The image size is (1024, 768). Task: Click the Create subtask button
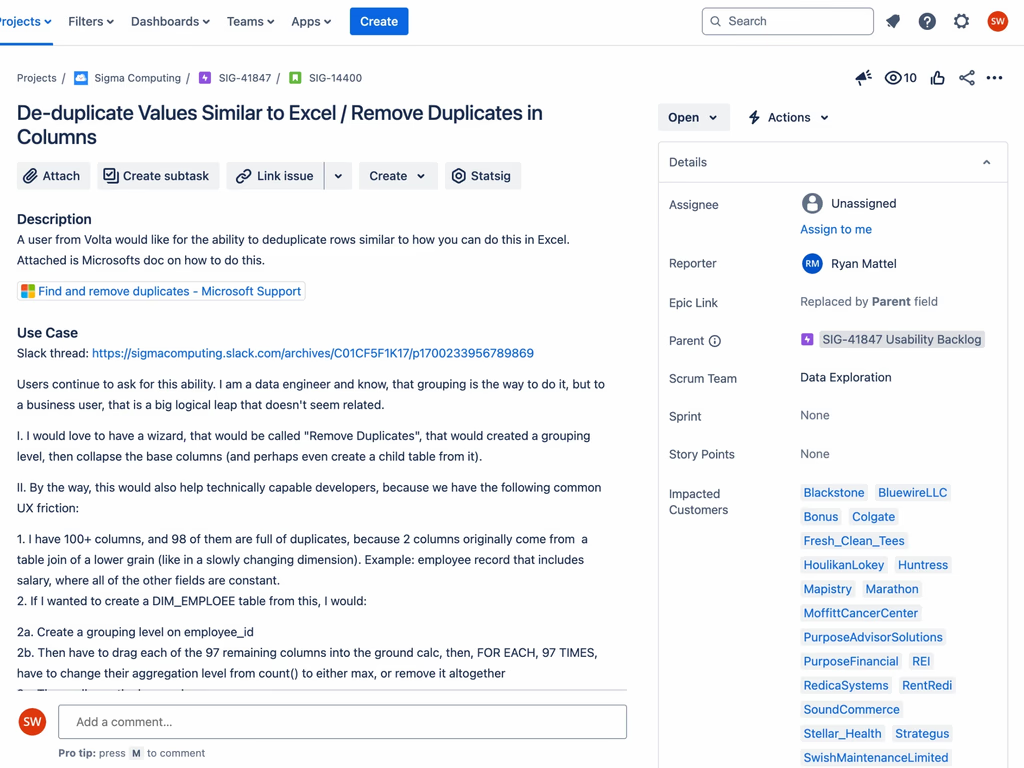coord(157,176)
